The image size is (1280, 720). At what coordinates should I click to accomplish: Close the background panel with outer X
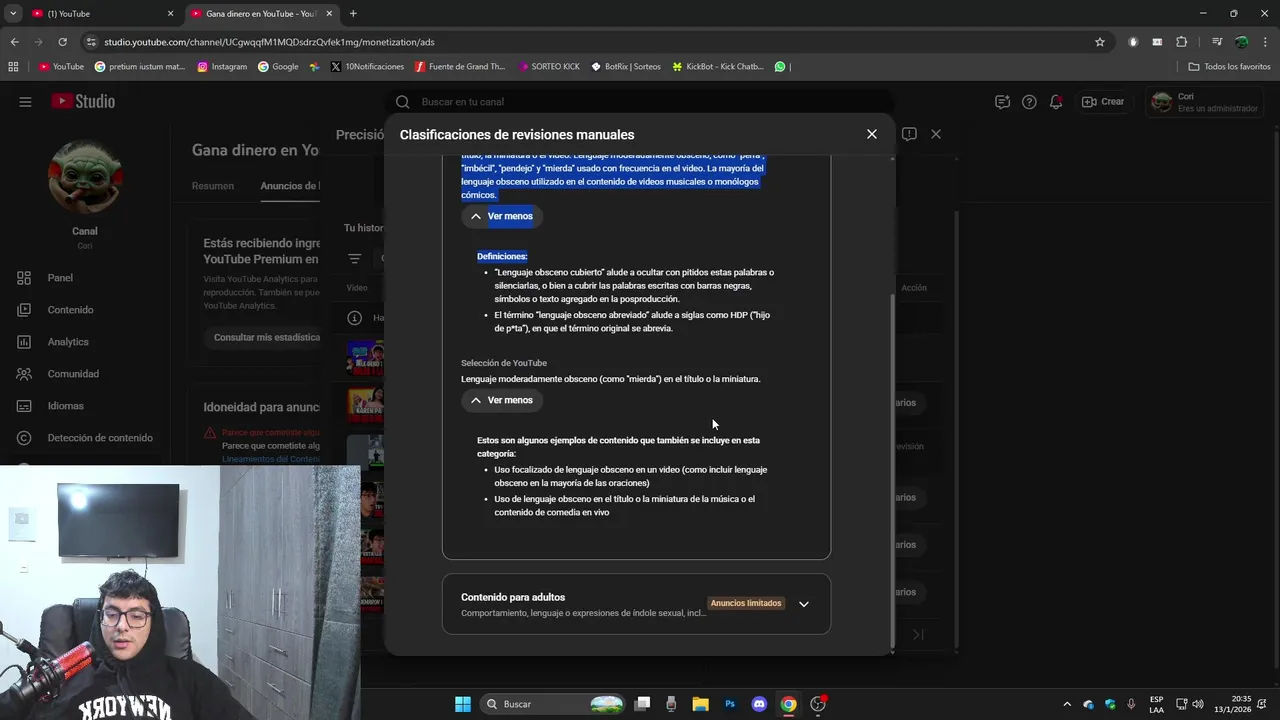point(936,134)
